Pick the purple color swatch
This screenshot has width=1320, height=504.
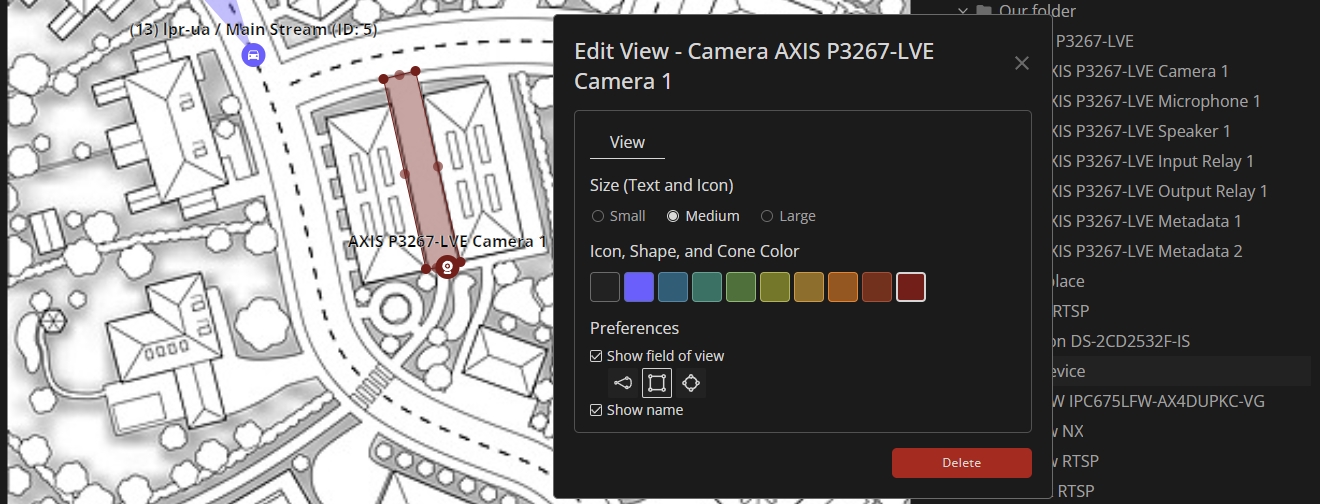639,287
